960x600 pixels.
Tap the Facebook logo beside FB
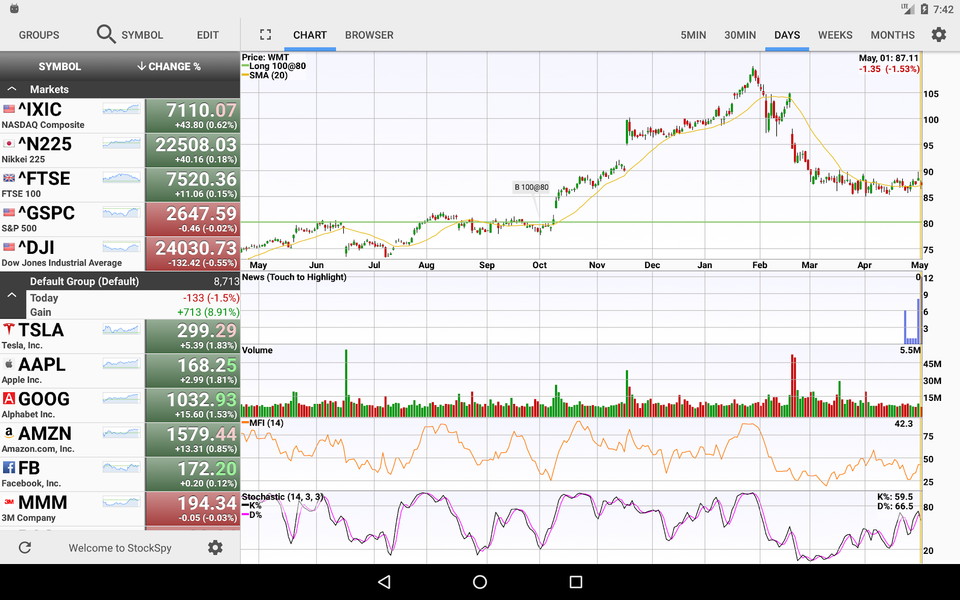click(11, 467)
